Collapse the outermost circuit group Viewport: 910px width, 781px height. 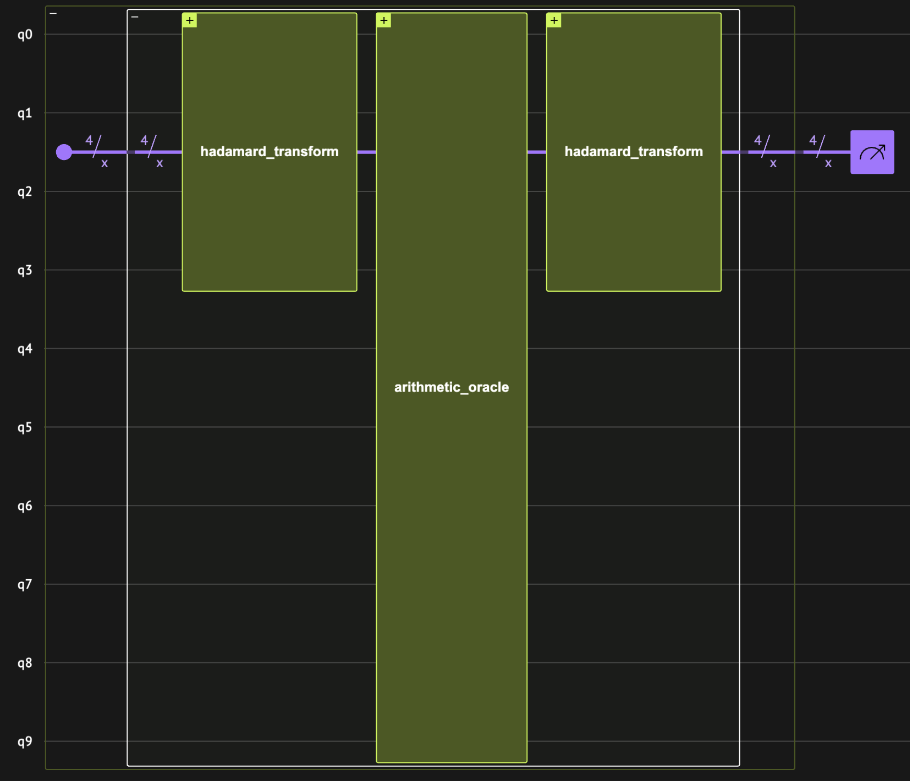click(x=53, y=14)
